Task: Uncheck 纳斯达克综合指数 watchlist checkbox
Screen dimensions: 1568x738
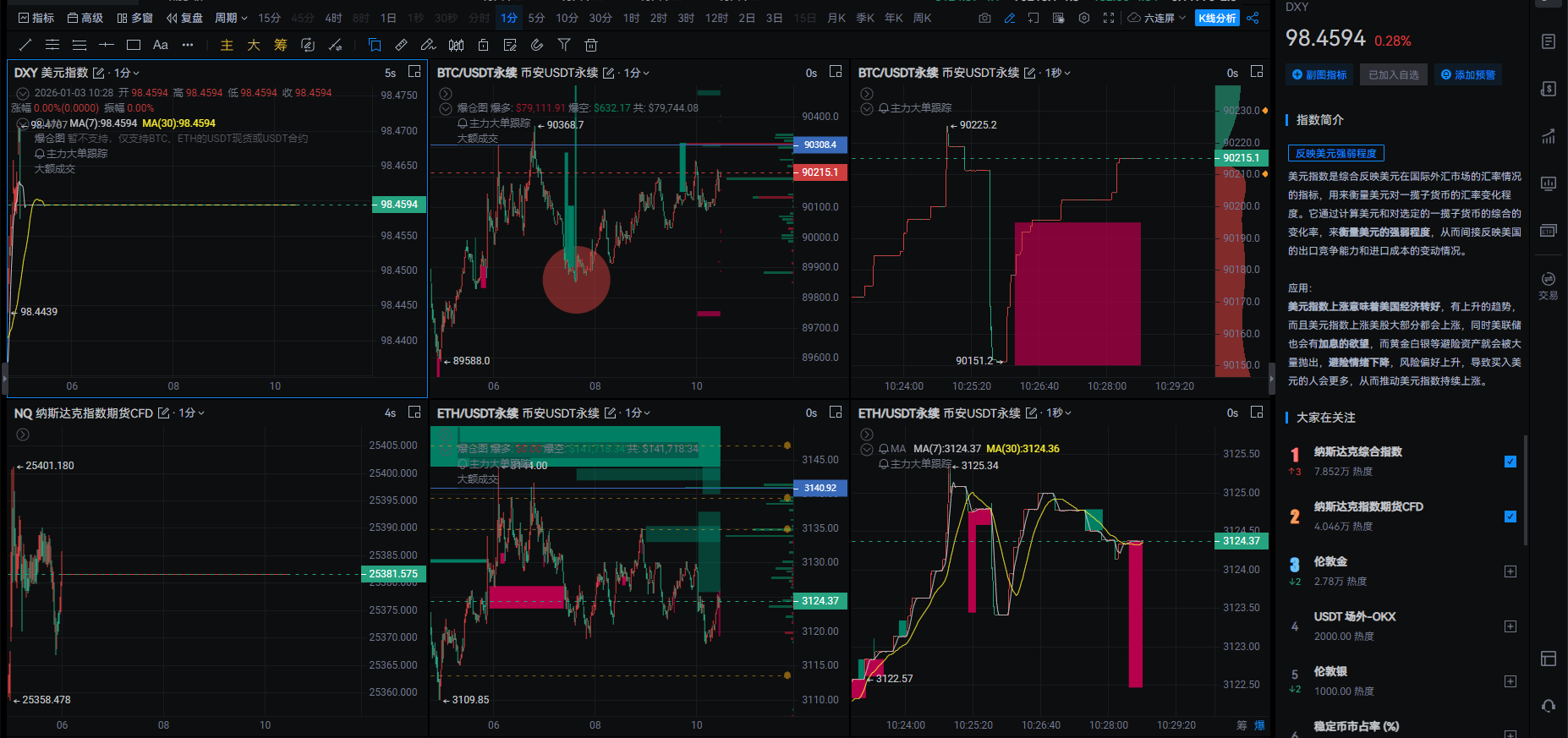Action: (1510, 462)
